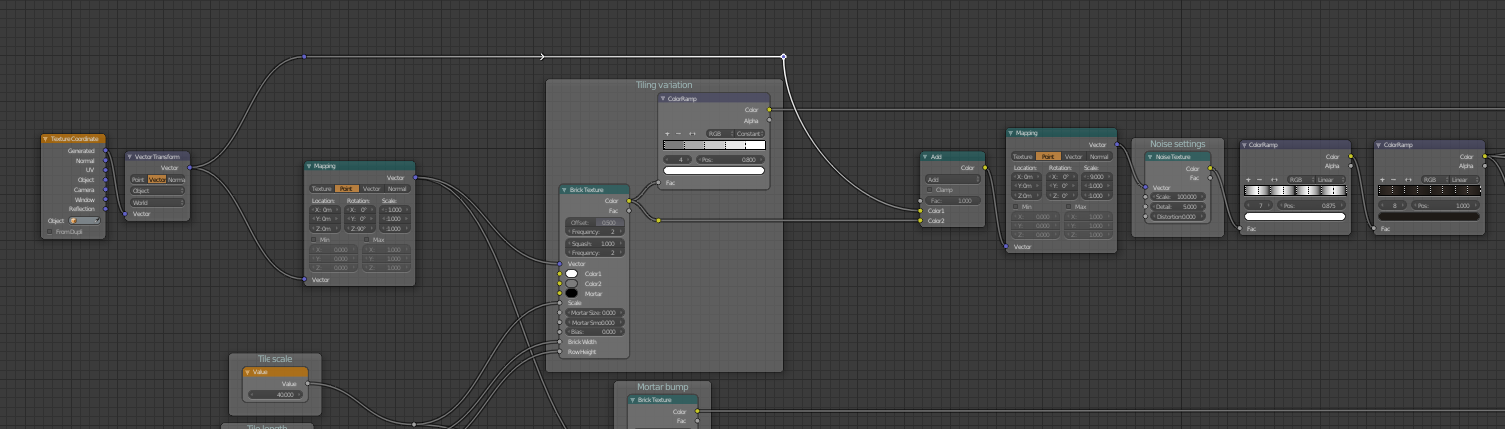This screenshot has height=429, width=1505.
Task: Open the Object convert-from dropdown in Vector Transform
Action: 158,190
